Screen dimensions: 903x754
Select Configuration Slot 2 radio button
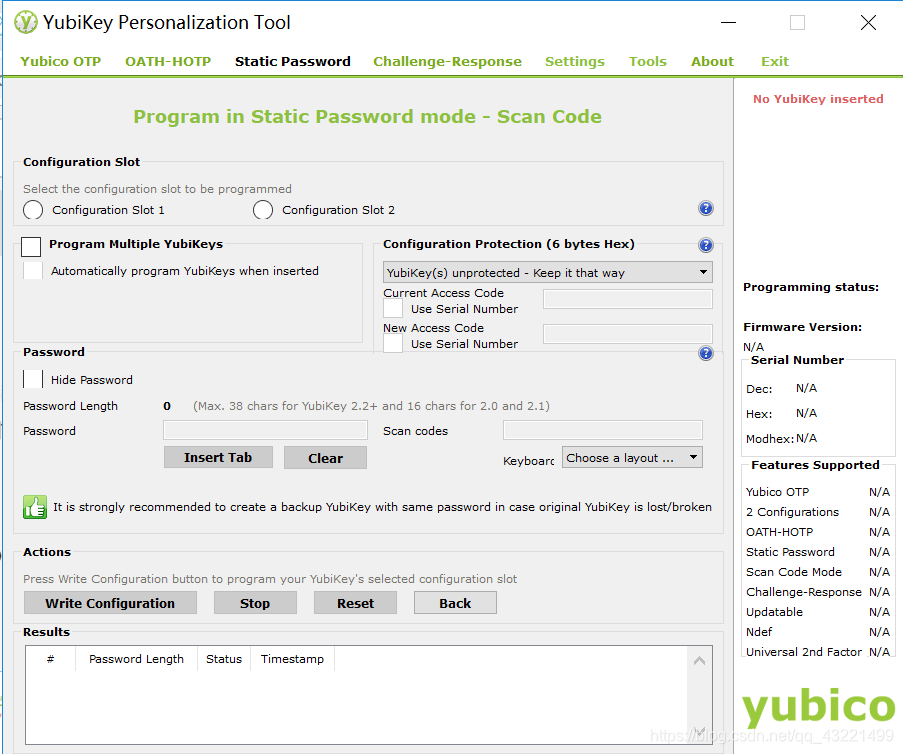pos(263,210)
